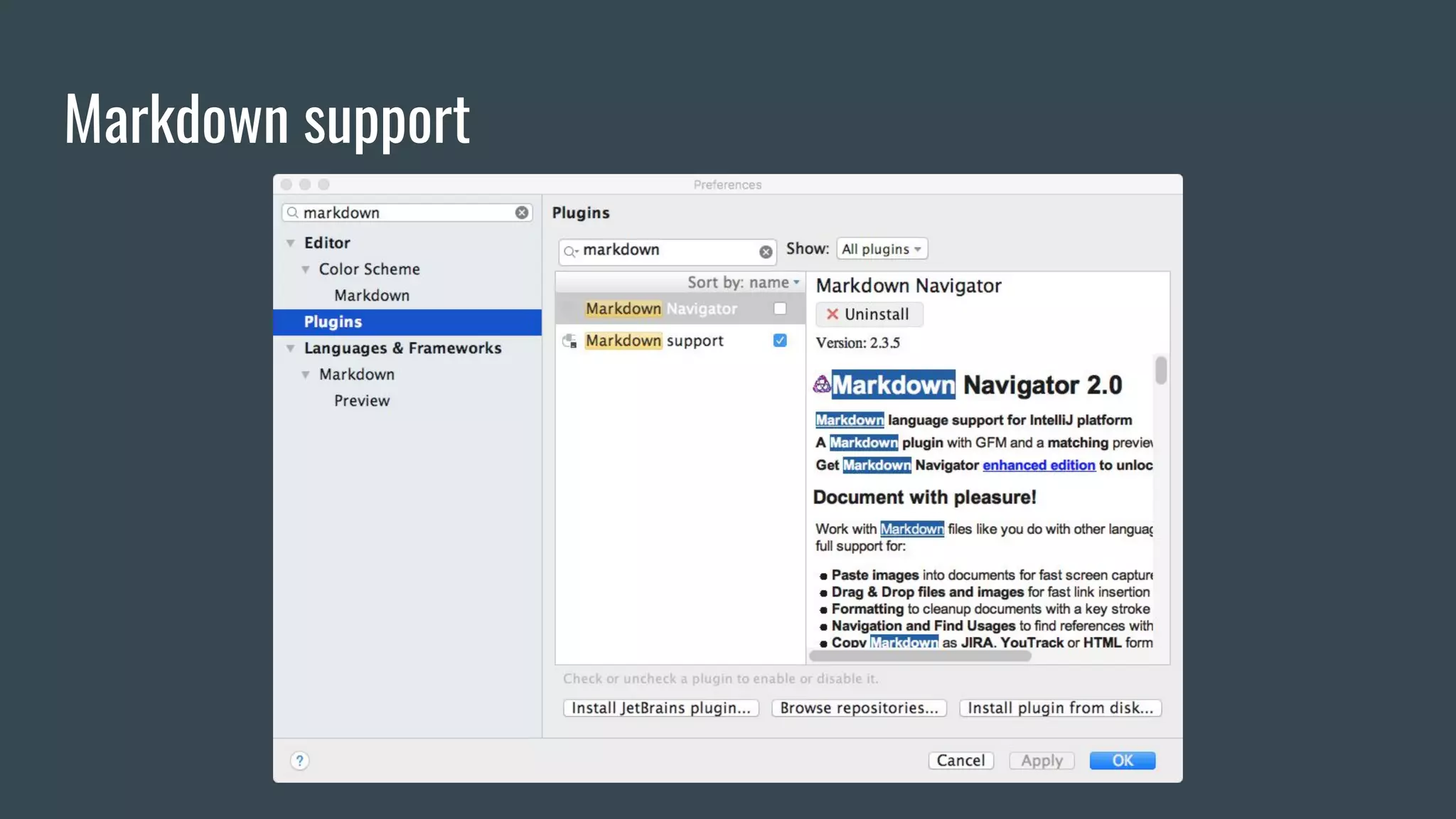
Task: Open the enhanced edition link
Action: click(1039, 465)
